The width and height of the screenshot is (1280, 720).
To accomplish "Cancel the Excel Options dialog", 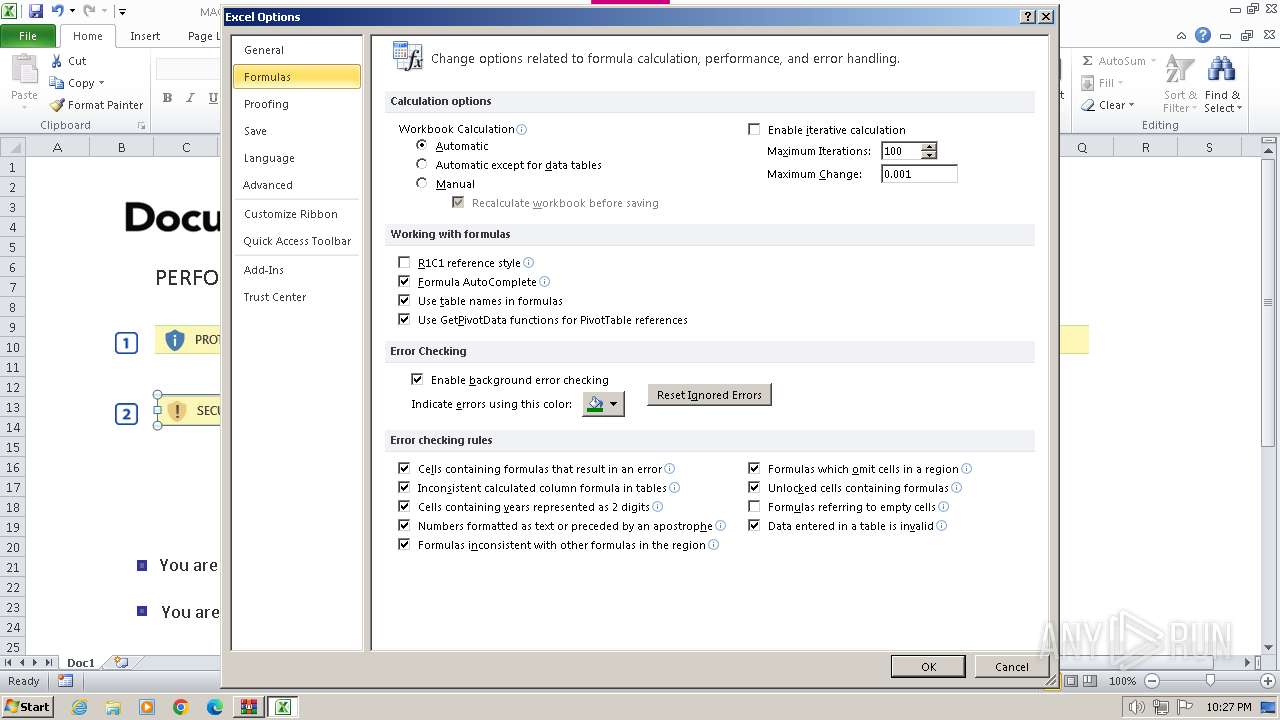I will click(x=1011, y=667).
